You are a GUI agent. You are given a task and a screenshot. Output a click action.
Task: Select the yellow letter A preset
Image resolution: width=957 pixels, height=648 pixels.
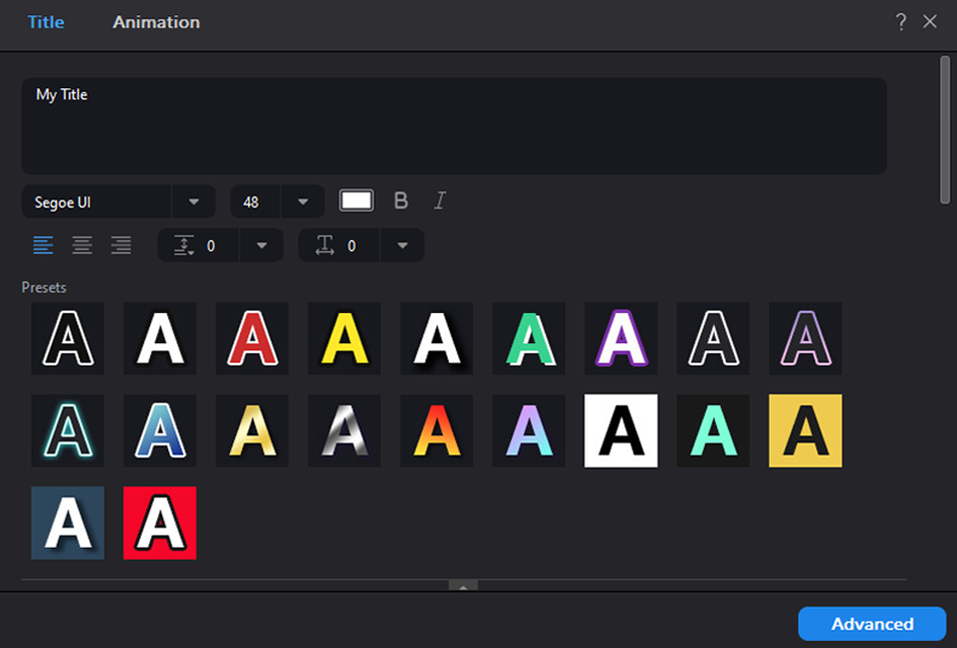344,339
